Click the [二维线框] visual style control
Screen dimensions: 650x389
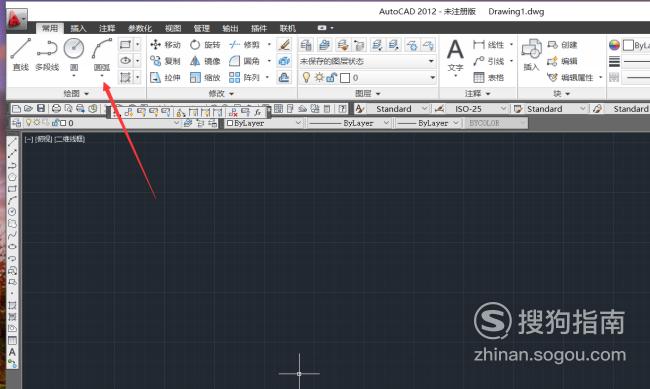pyautogui.click(x=69, y=139)
